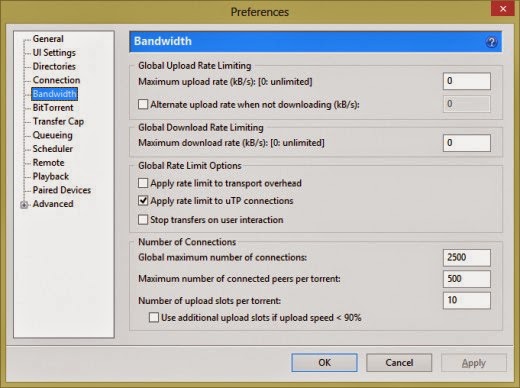Image resolution: width=520 pixels, height=388 pixels.
Task: Expand the Advanced tree node
Action: point(24,205)
